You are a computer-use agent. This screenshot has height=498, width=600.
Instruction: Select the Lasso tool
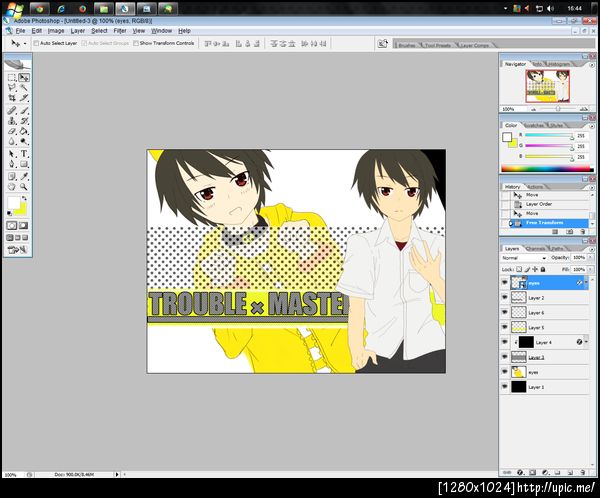pos(12,88)
